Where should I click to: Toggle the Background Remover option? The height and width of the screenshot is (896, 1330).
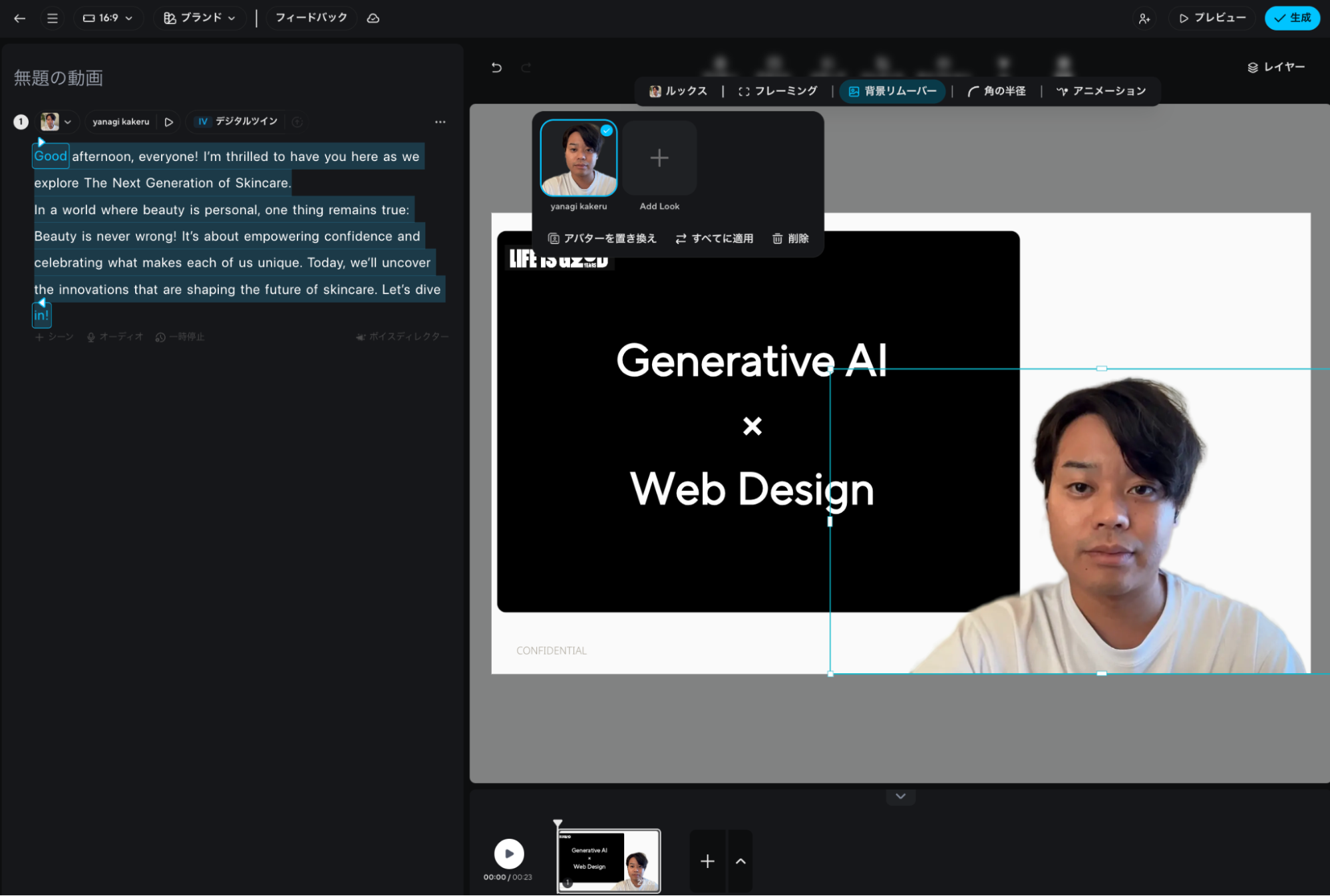click(x=892, y=91)
